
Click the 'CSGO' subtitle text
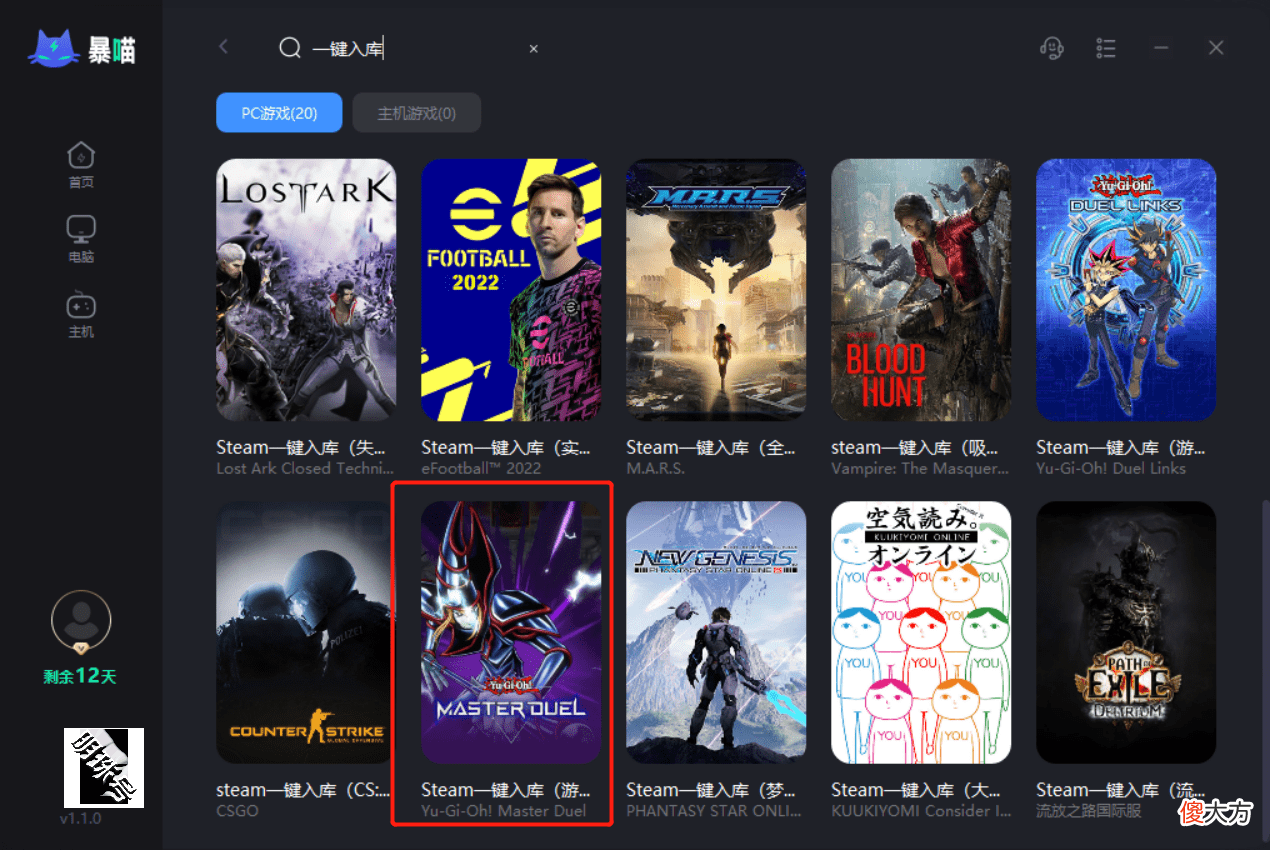237,811
